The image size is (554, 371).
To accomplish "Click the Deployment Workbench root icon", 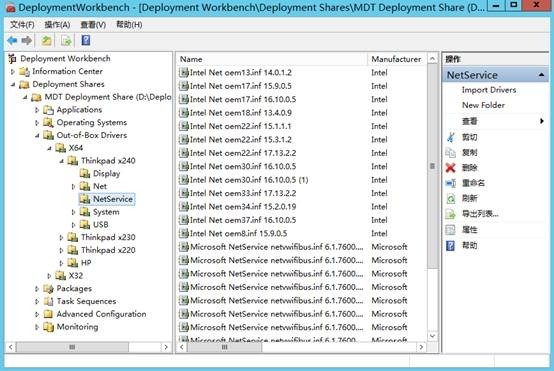I will pos(12,59).
